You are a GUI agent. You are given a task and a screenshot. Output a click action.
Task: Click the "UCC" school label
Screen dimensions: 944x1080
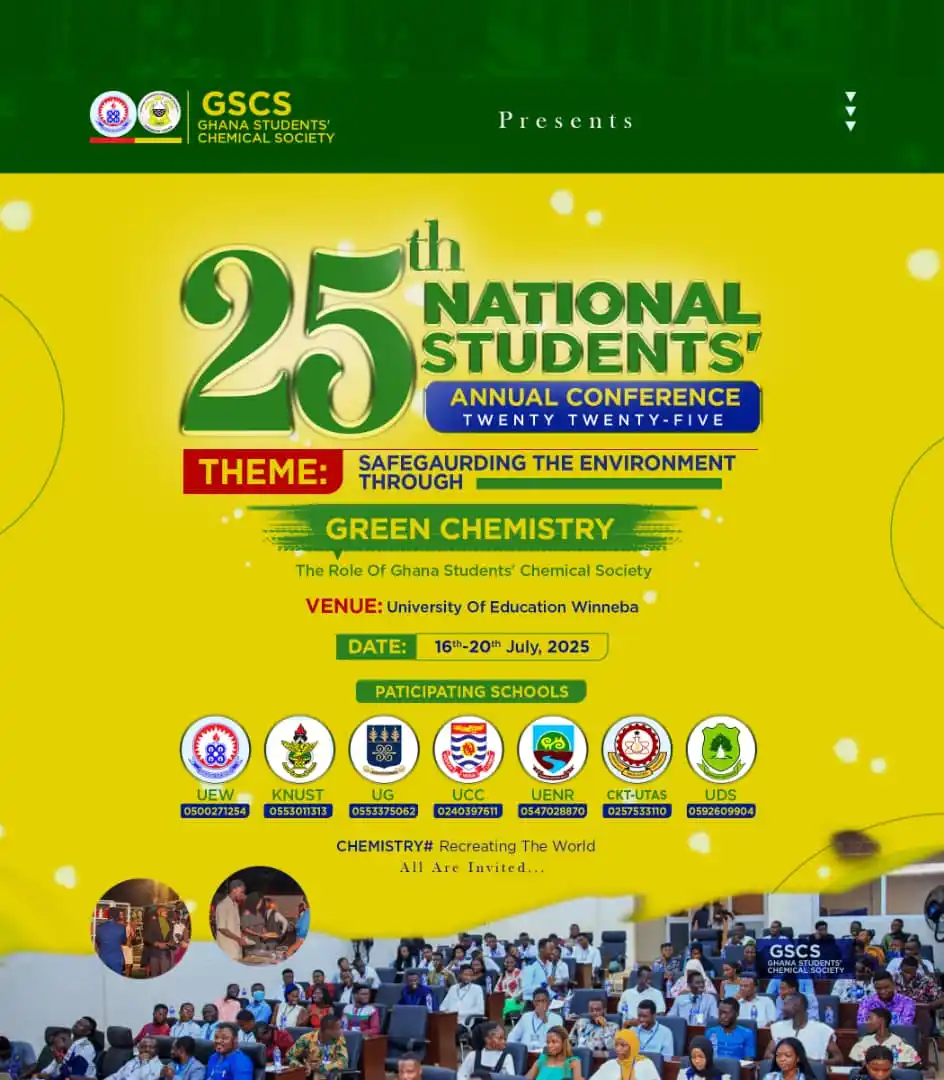click(x=468, y=794)
